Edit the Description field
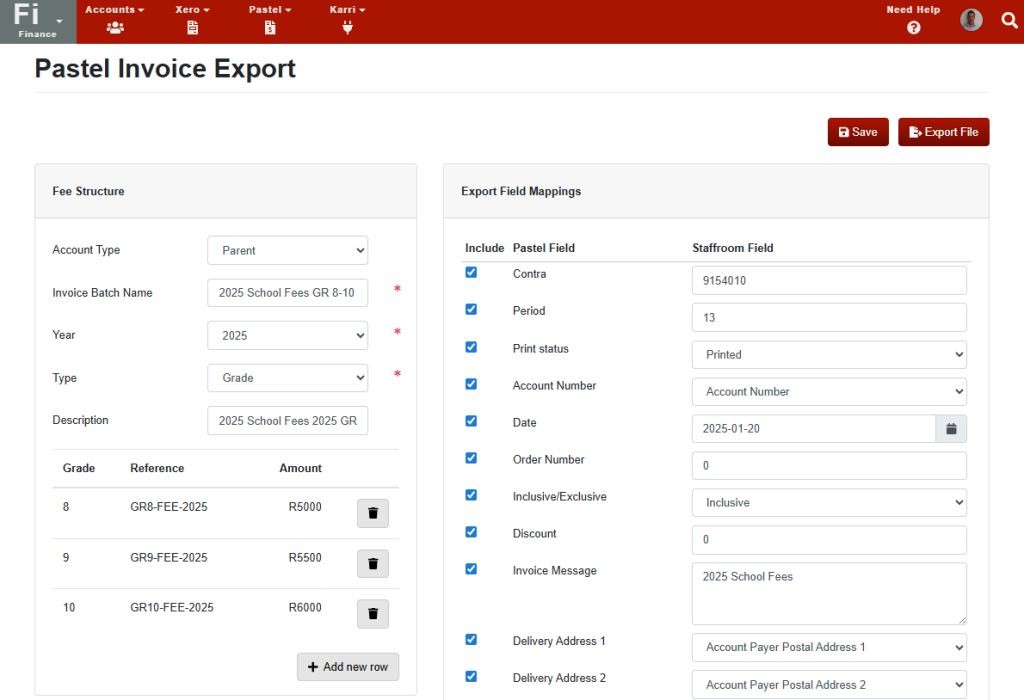The height and width of the screenshot is (700, 1024). (287, 421)
